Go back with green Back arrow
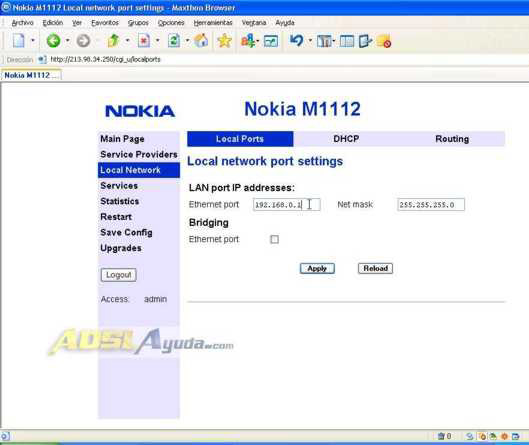The width and height of the screenshot is (529, 445). point(53,41)
